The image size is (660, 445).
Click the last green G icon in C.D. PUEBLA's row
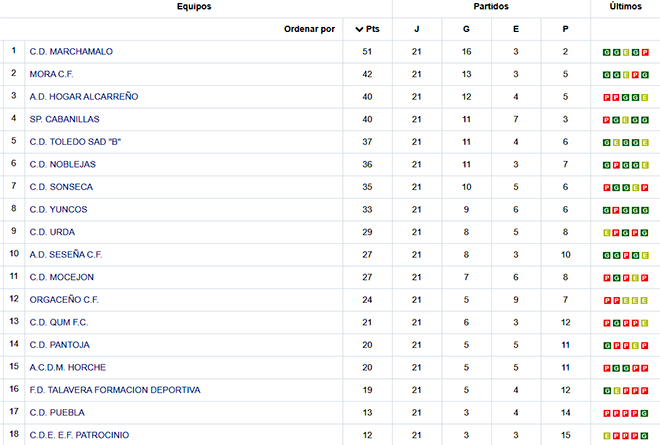(645, 413)
